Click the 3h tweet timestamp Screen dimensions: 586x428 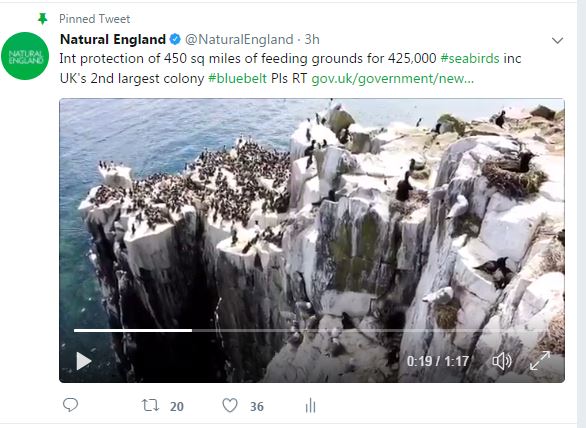[312, 39]
